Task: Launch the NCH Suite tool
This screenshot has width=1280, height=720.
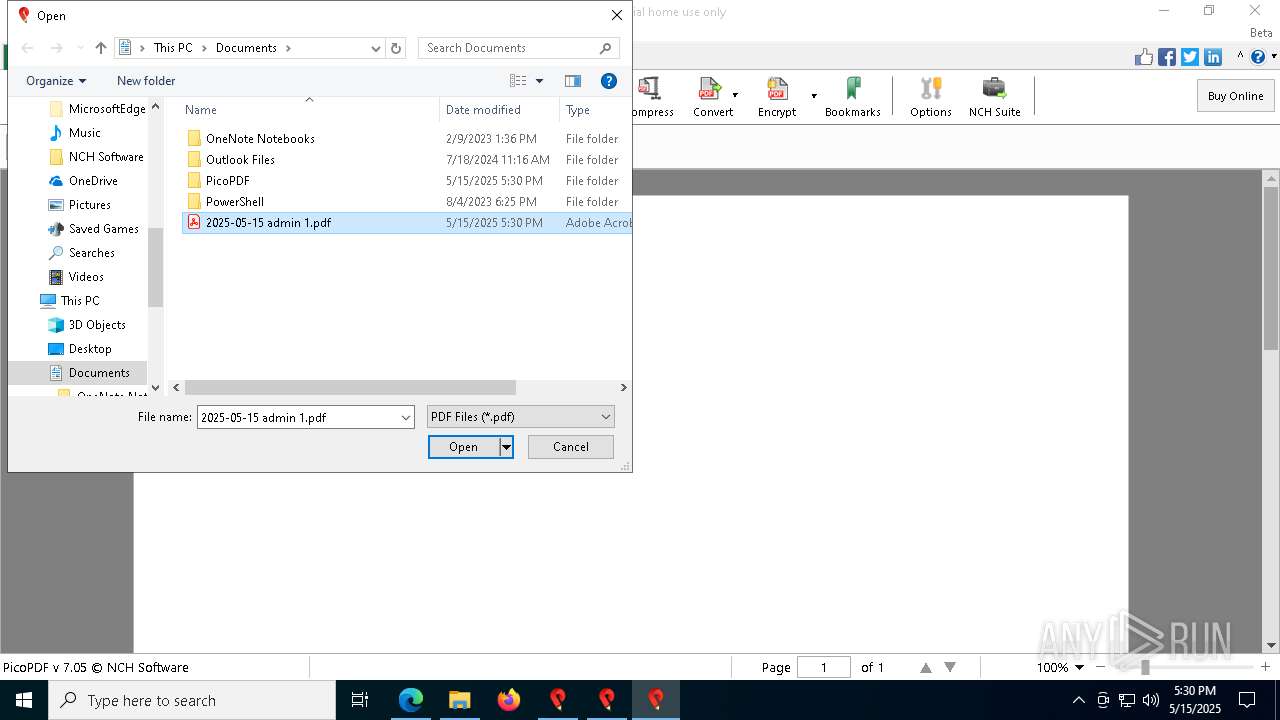Action: (994, 97)
